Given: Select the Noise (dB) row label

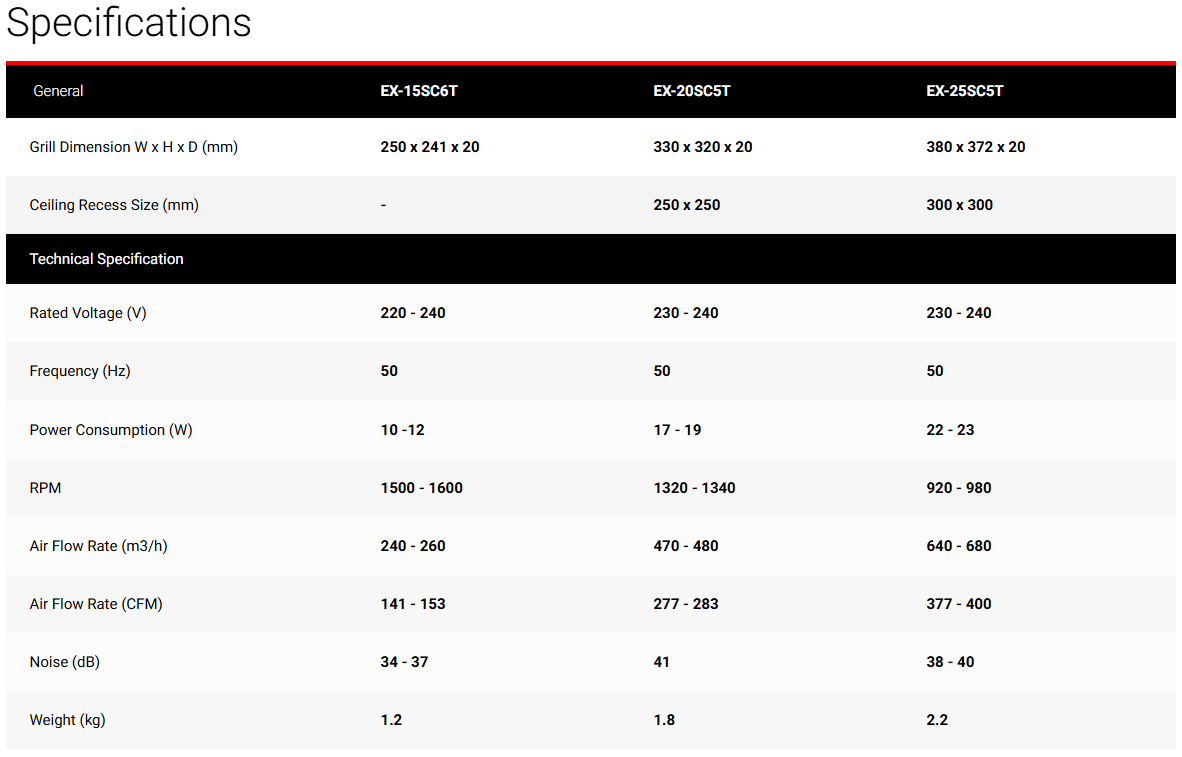Looking at the screenshot, I should [x=64, y=662].
